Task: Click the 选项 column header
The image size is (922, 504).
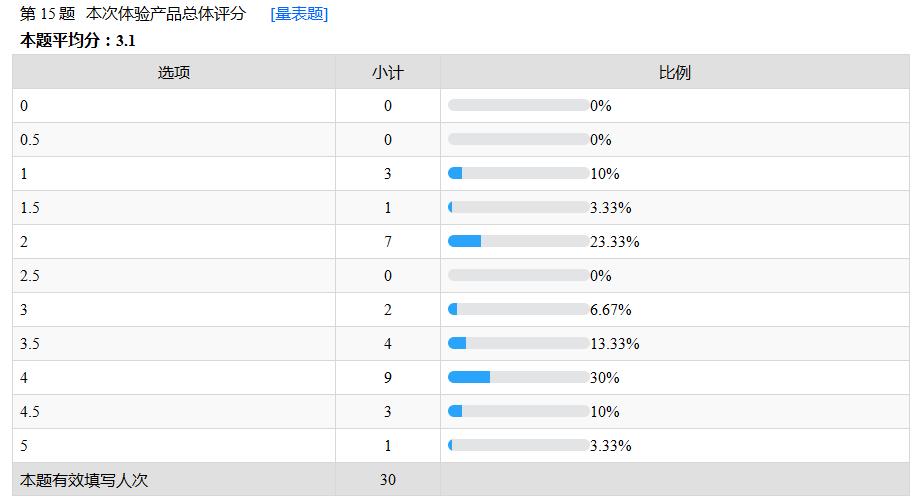Action: (x=174, y=72)
